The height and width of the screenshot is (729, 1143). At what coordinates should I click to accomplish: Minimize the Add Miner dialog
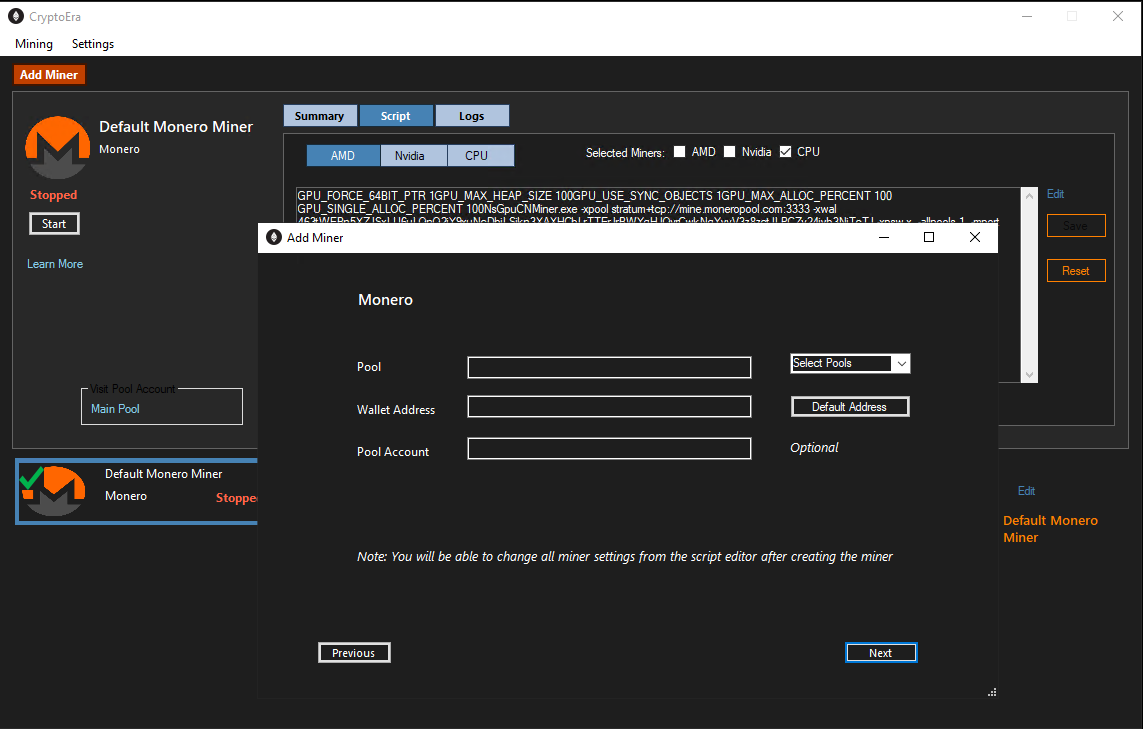point(883,237)
